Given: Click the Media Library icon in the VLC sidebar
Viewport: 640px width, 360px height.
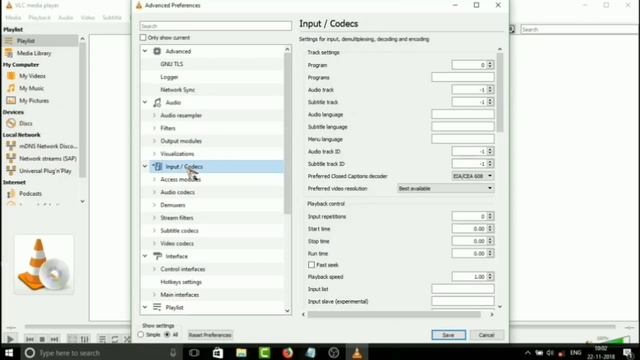Looking at the screenshot, I should pyautogui.click(x=9, y=53).
